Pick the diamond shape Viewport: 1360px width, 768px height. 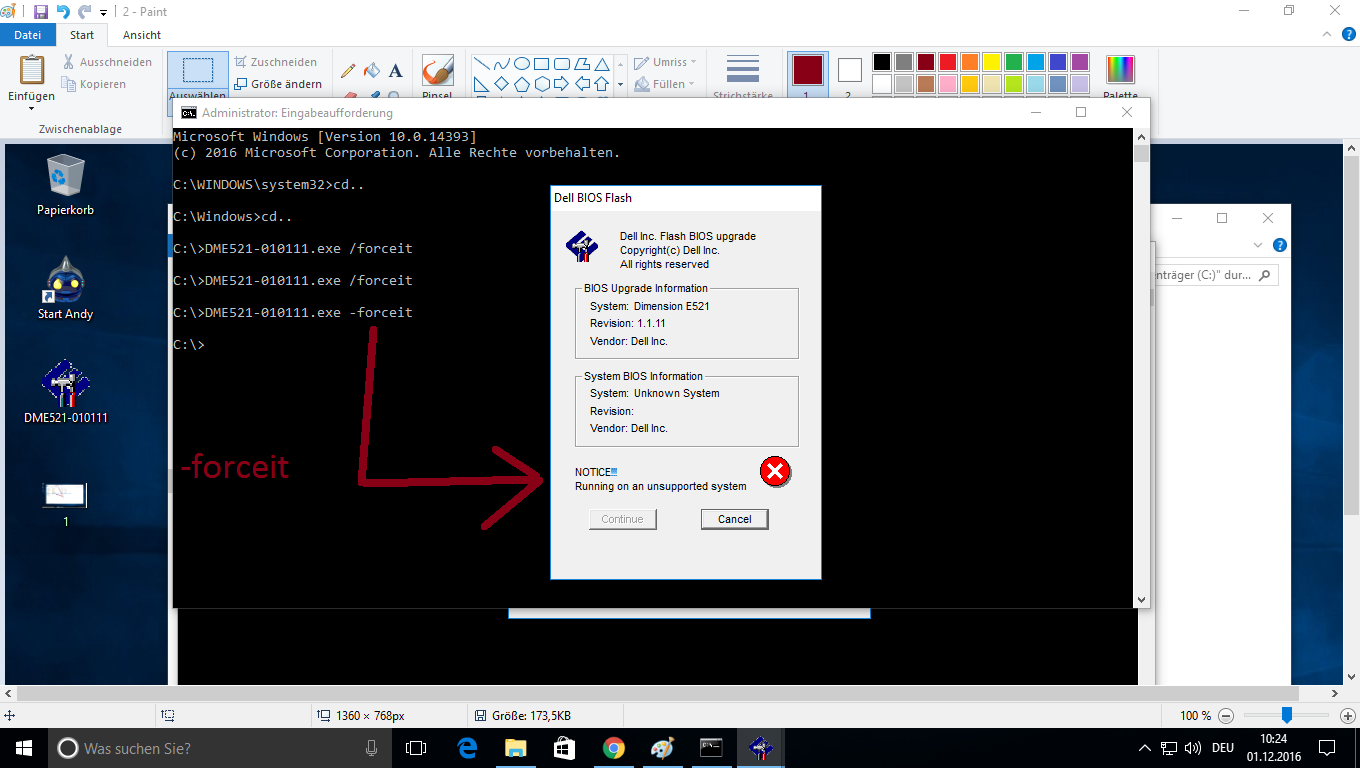click(501, 84)
